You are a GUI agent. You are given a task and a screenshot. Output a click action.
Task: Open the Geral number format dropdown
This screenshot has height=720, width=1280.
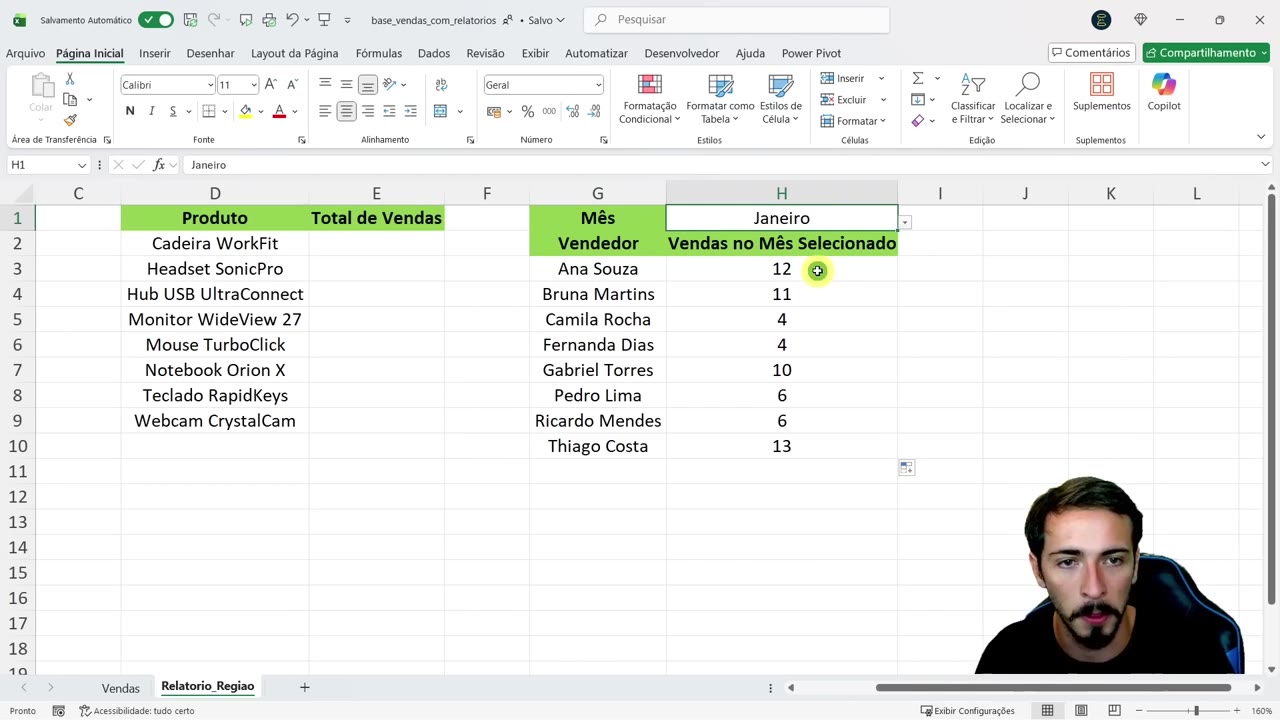(598, 85)
